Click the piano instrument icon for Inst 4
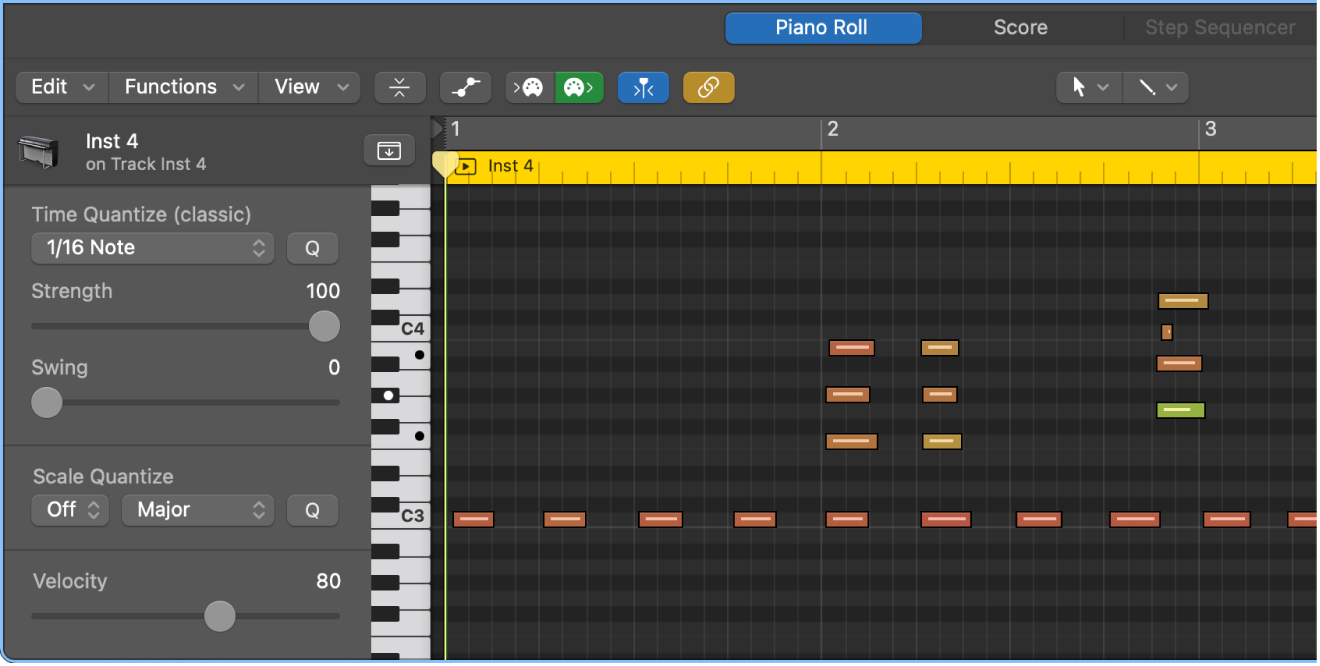 39,151
